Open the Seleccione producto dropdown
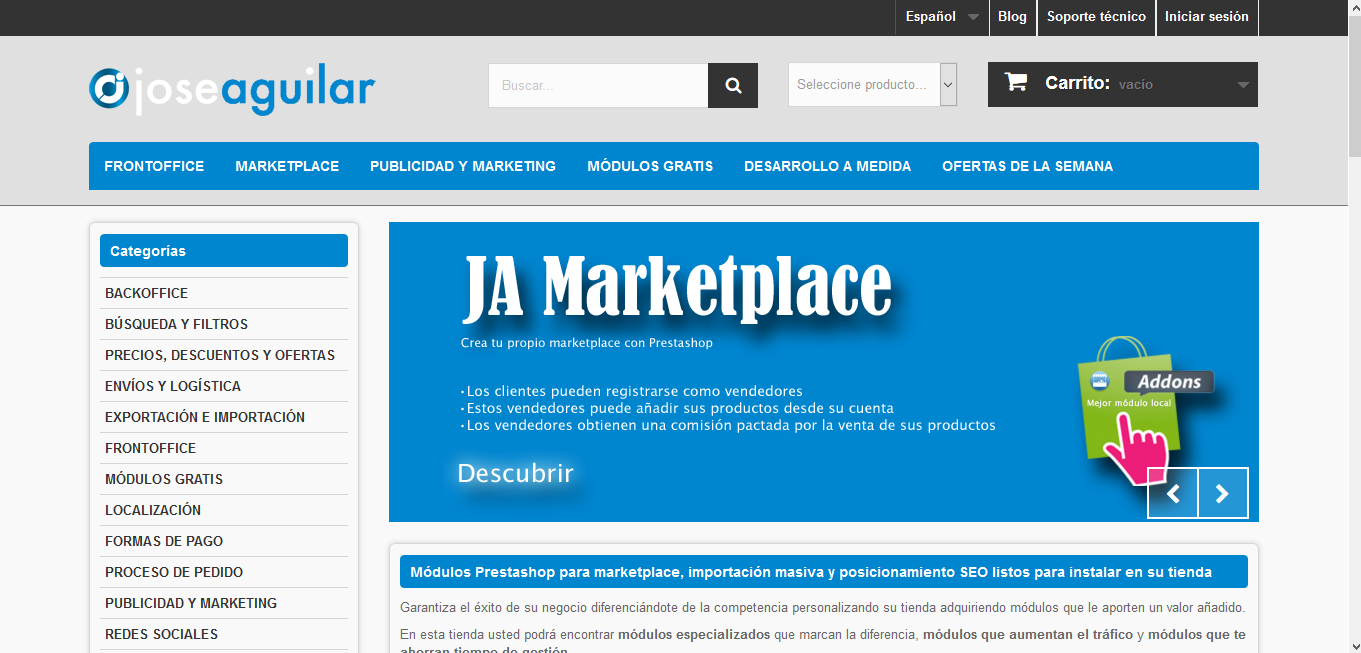The width and height of the screenshot is (1361, 653). pyautogui.click(x=872, y=85)
